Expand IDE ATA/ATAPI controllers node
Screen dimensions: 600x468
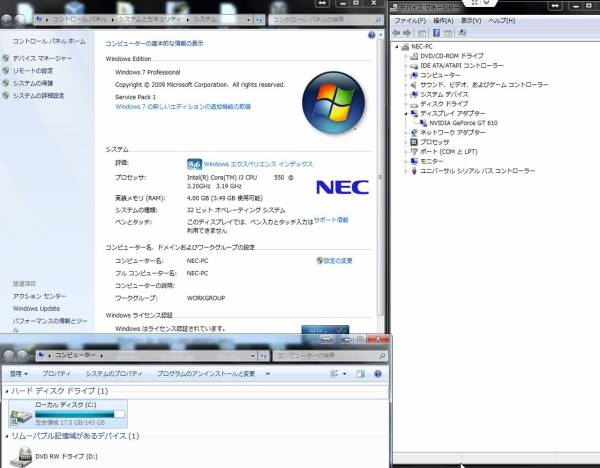coord(406,66)
